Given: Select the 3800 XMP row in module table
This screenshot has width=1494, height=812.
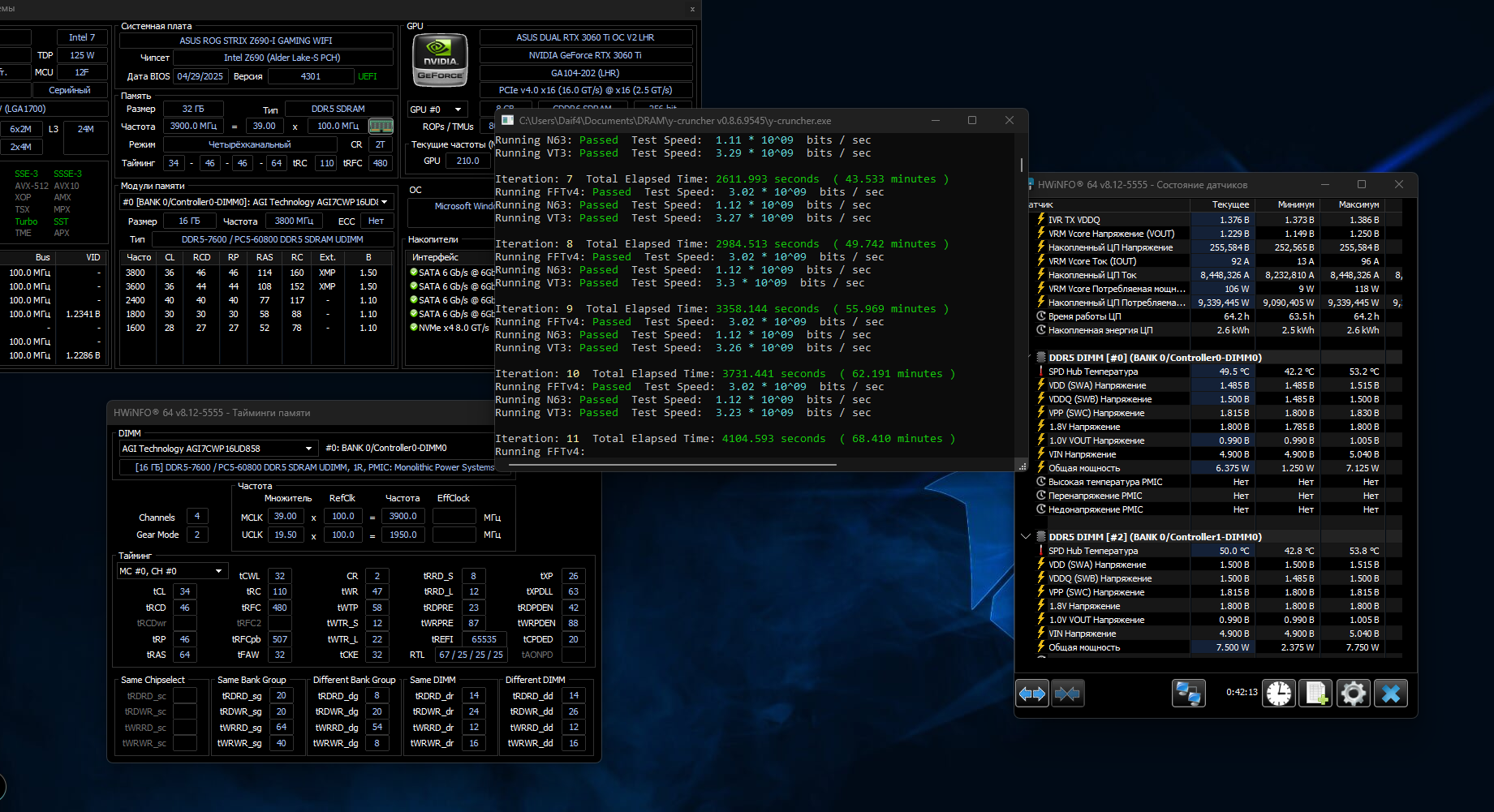Looking at the screenshot, I should pos(255,273).
